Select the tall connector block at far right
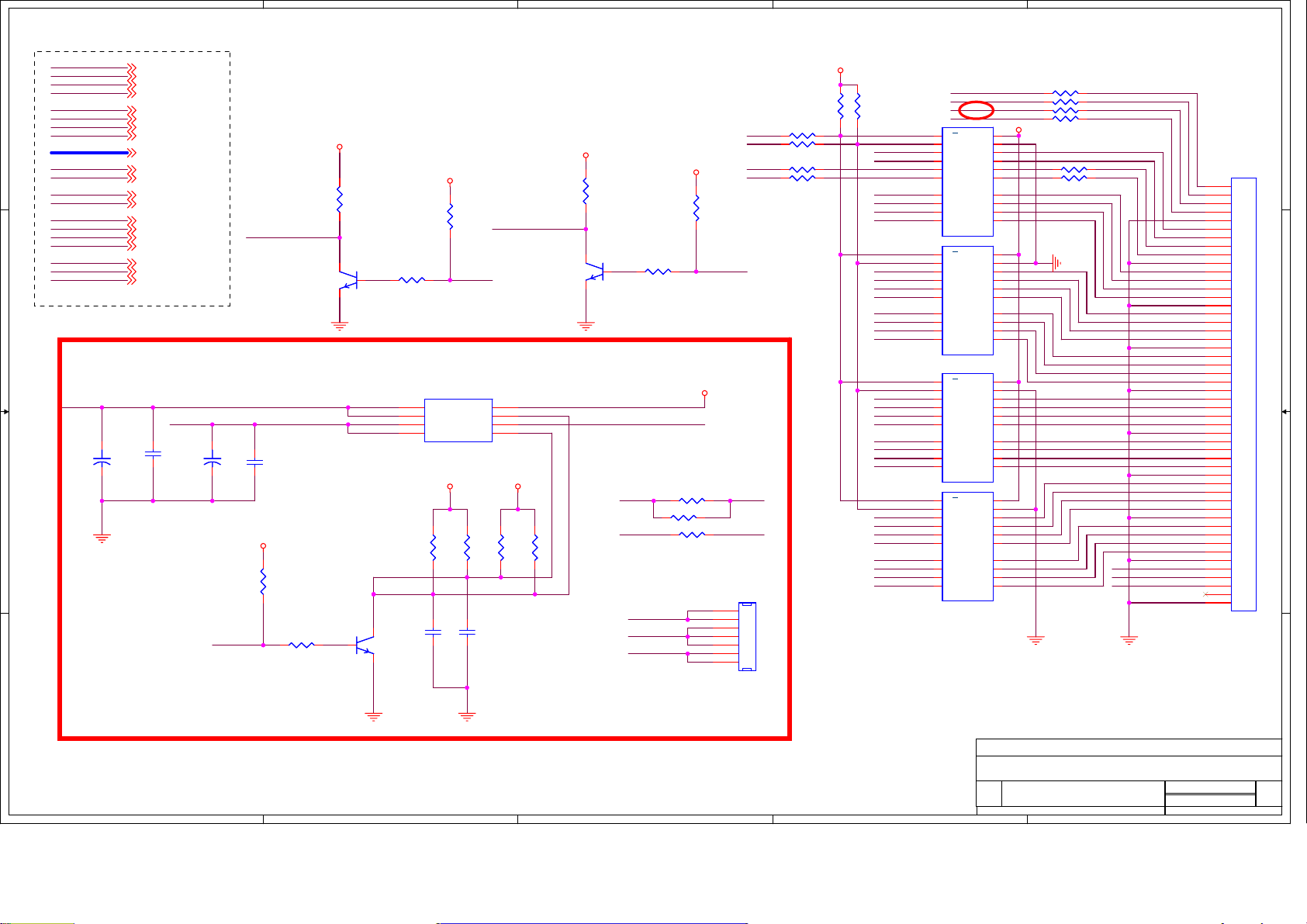The height and width of the screenshot is (924, 1307). click(x=1243, y=394)
